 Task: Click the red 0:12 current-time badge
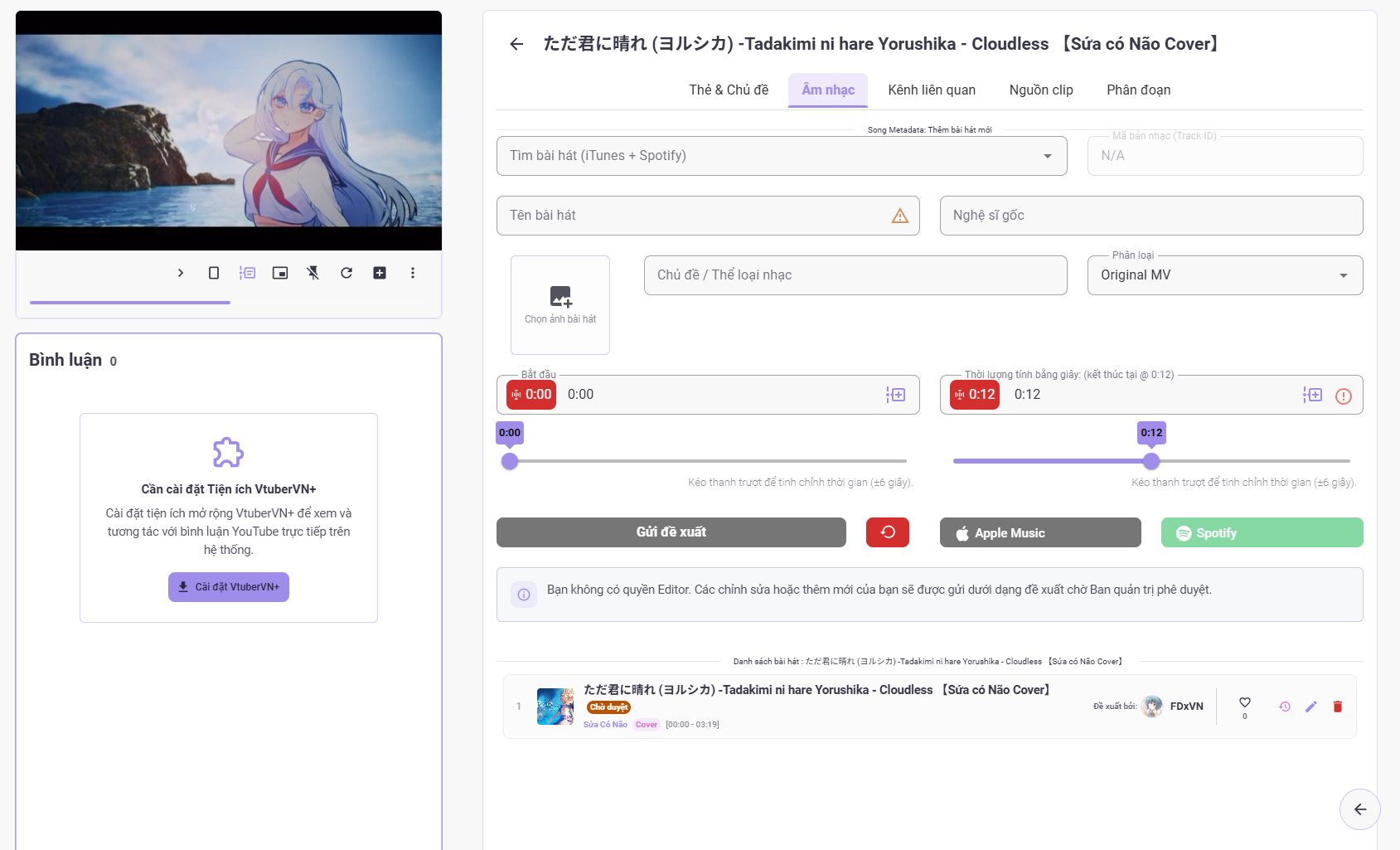(975, 395)
